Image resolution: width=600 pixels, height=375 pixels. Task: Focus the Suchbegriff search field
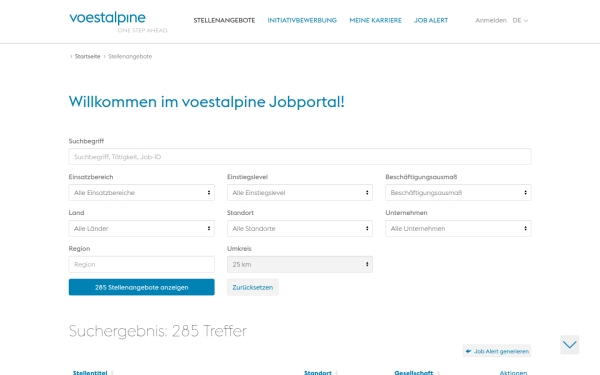pyautogui.click(x=300, y=157)
